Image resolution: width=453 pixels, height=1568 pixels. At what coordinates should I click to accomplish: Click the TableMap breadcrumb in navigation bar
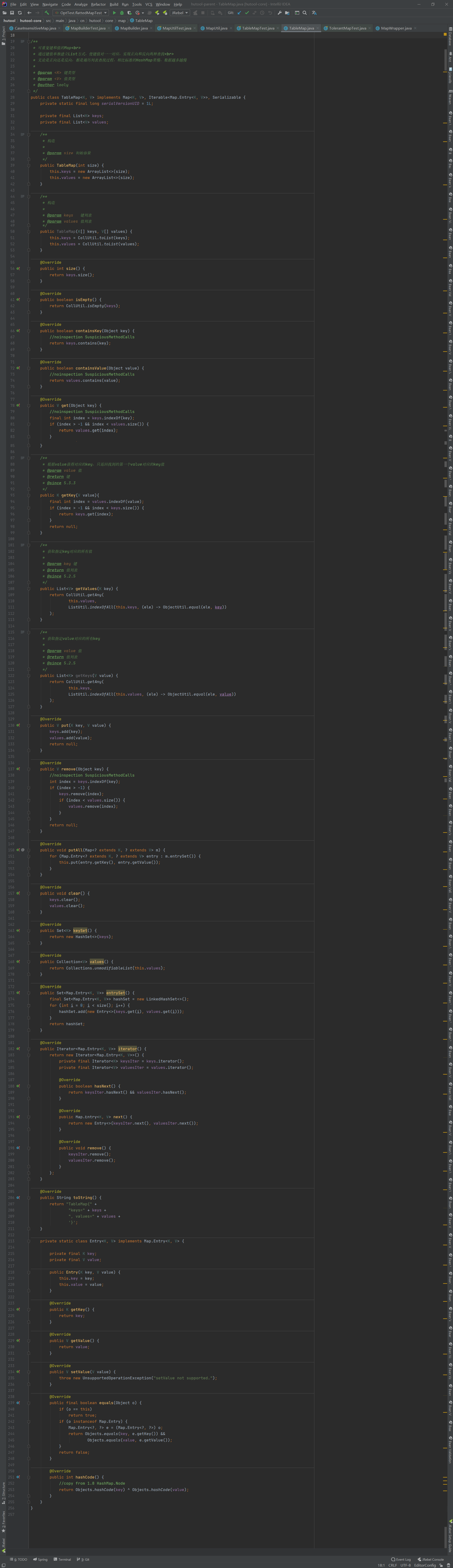point(141,21)
